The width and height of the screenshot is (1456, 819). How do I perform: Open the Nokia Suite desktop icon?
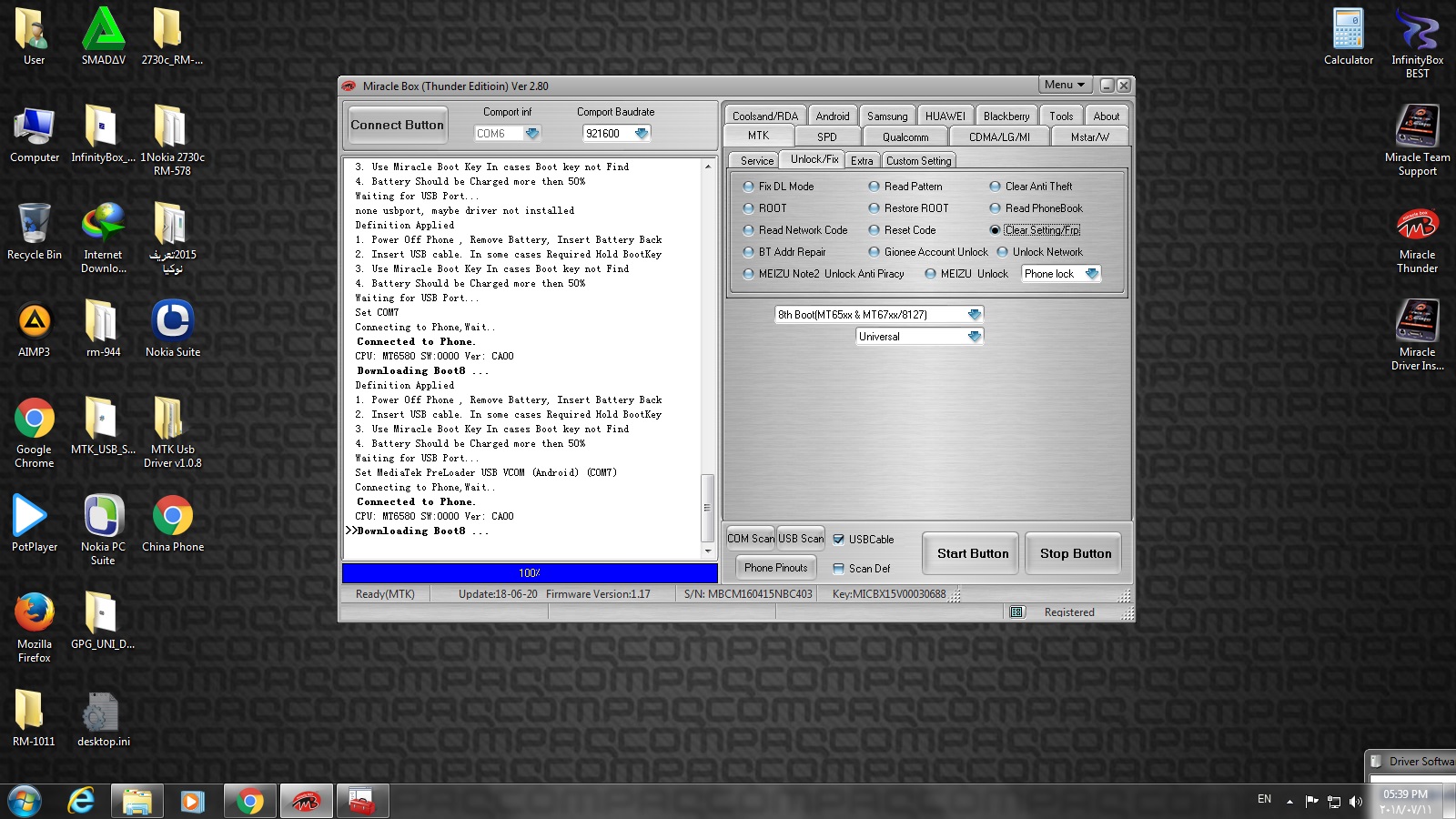click(173, 329)
